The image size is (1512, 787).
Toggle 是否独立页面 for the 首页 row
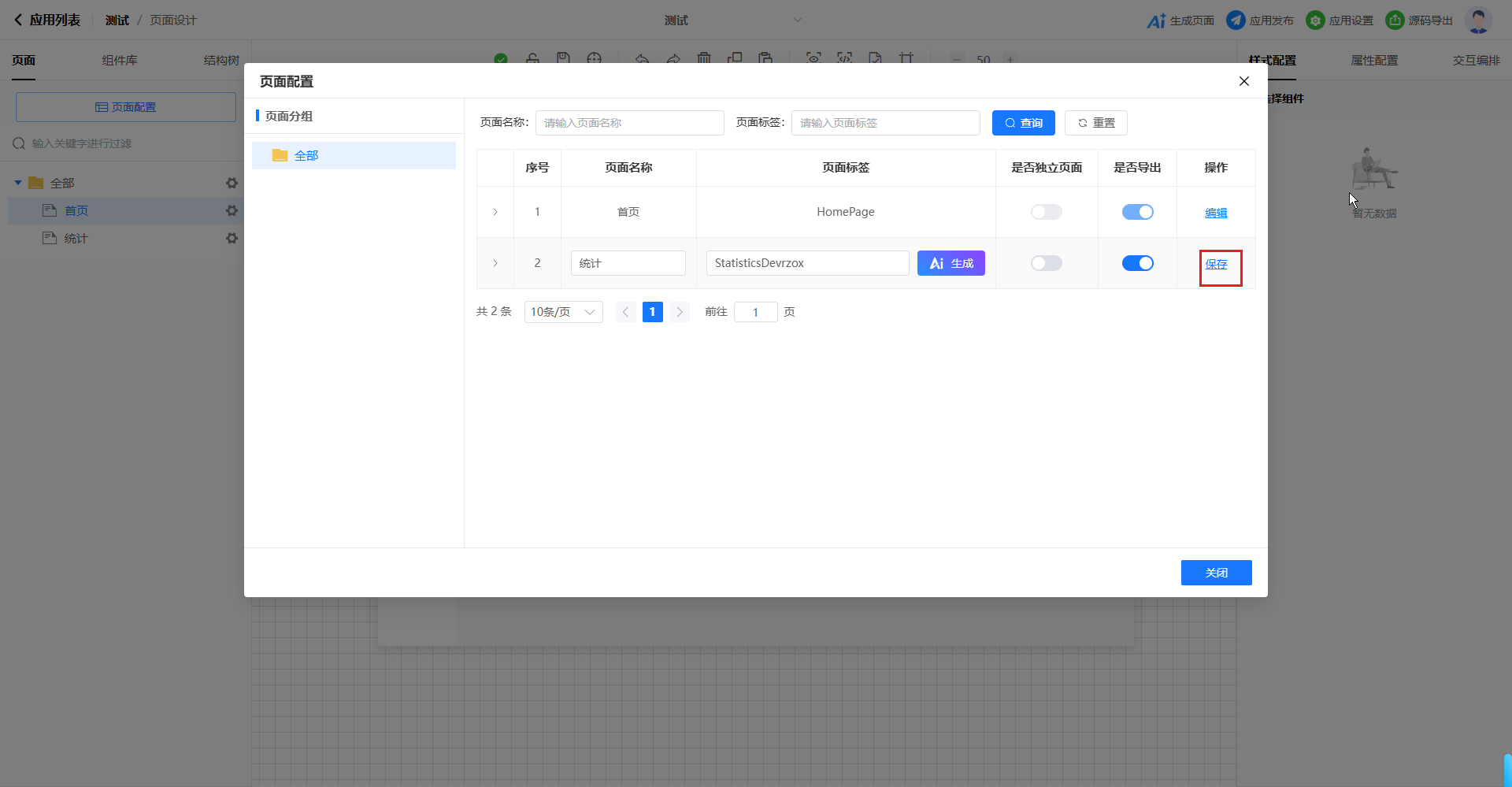click(x=1046, y=212)
